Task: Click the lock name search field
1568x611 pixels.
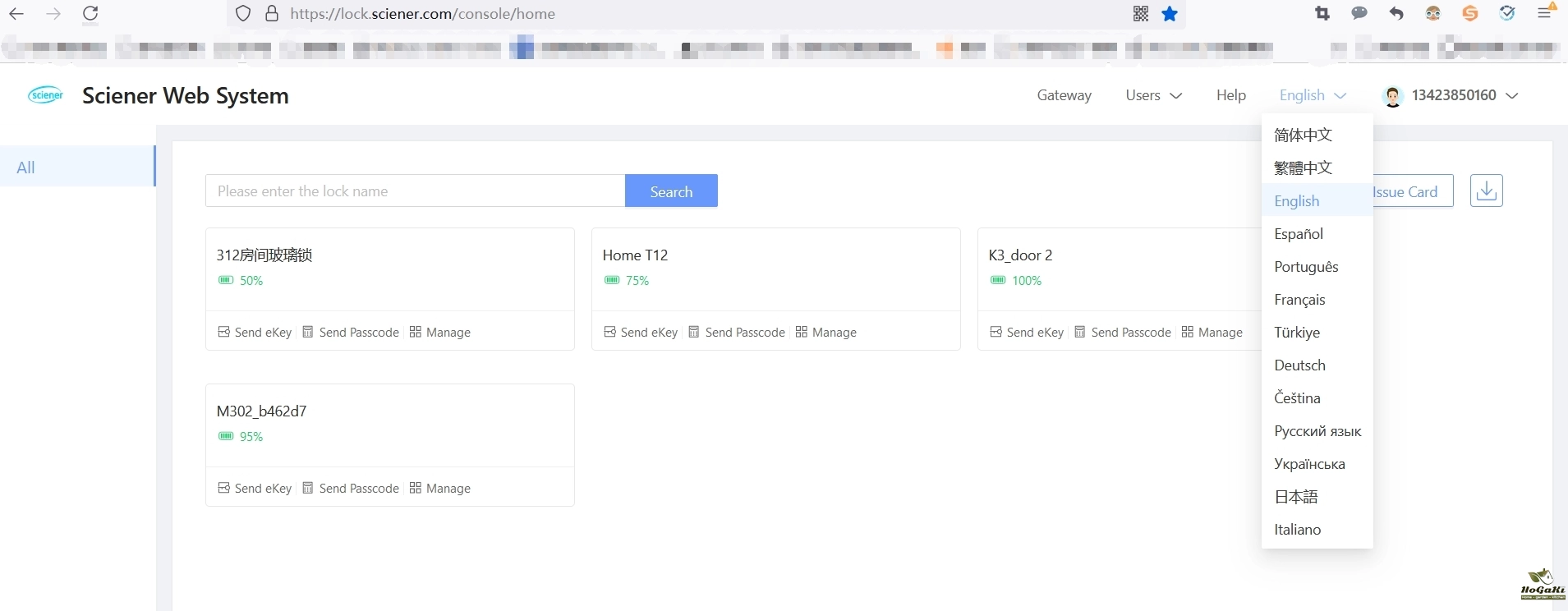Action: click(415, 191)
